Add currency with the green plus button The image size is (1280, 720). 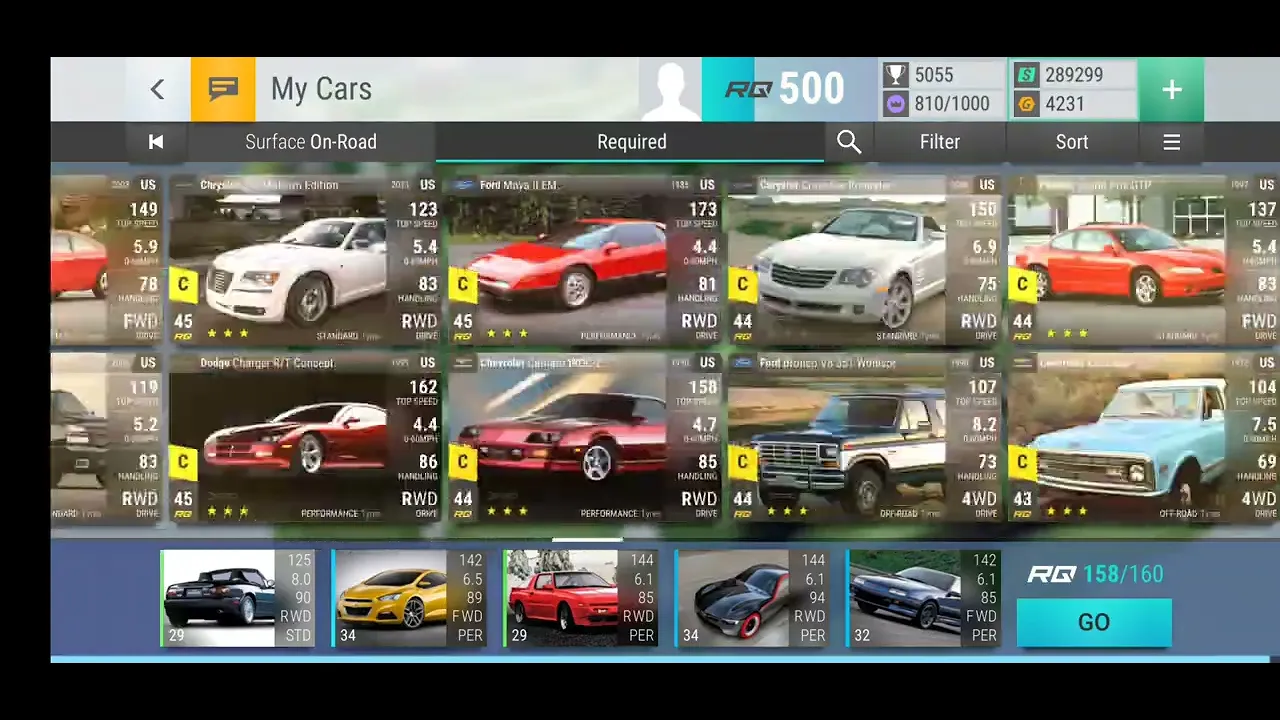coord(1171,89)
